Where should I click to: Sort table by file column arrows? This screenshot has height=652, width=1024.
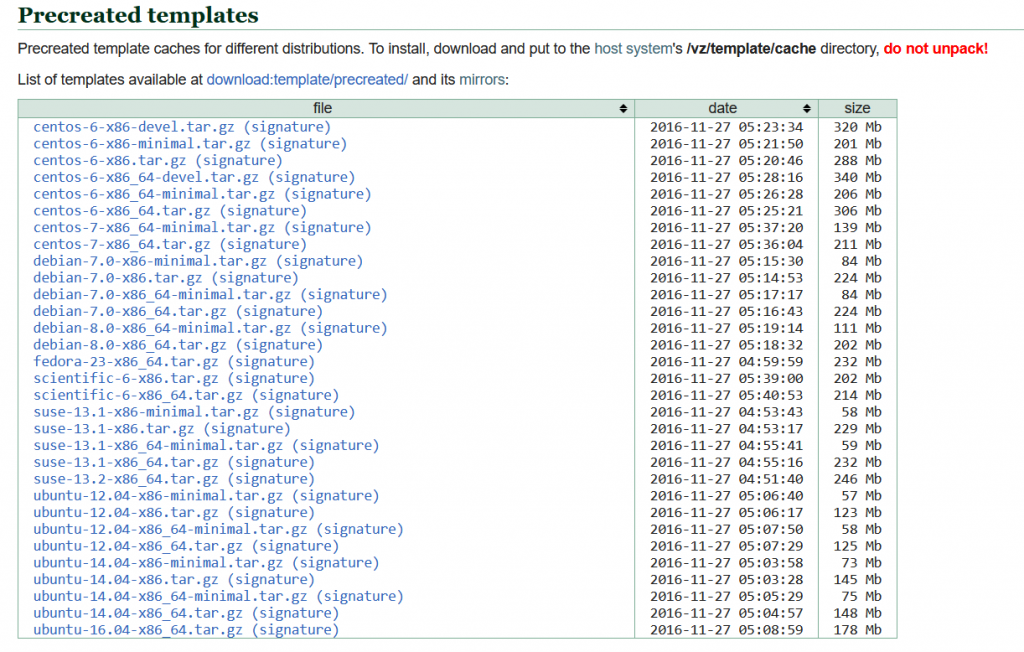point(623,108)
